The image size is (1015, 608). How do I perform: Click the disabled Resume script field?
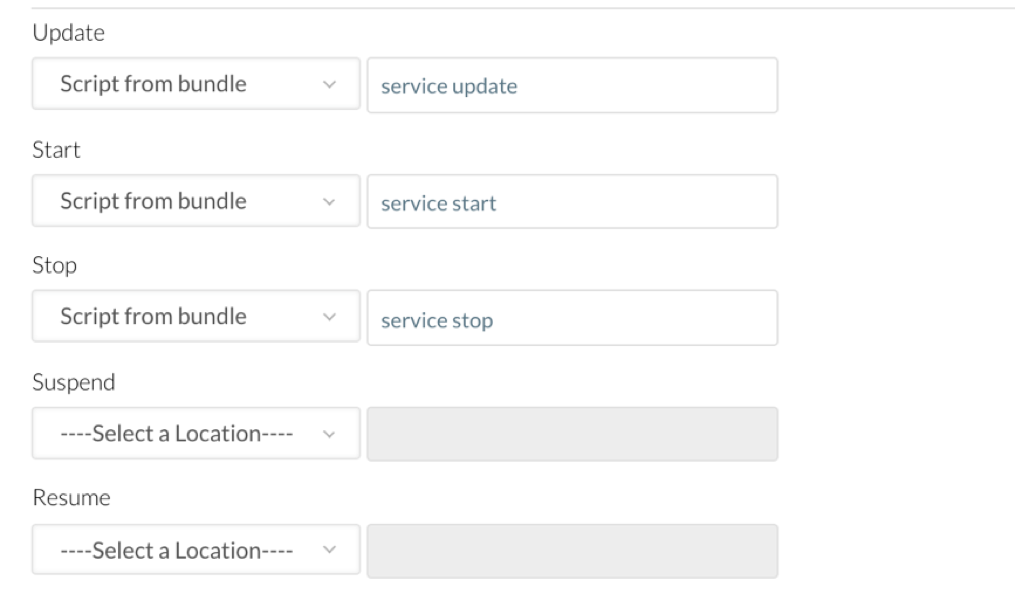pyautogui.click(x=572, y=551)
